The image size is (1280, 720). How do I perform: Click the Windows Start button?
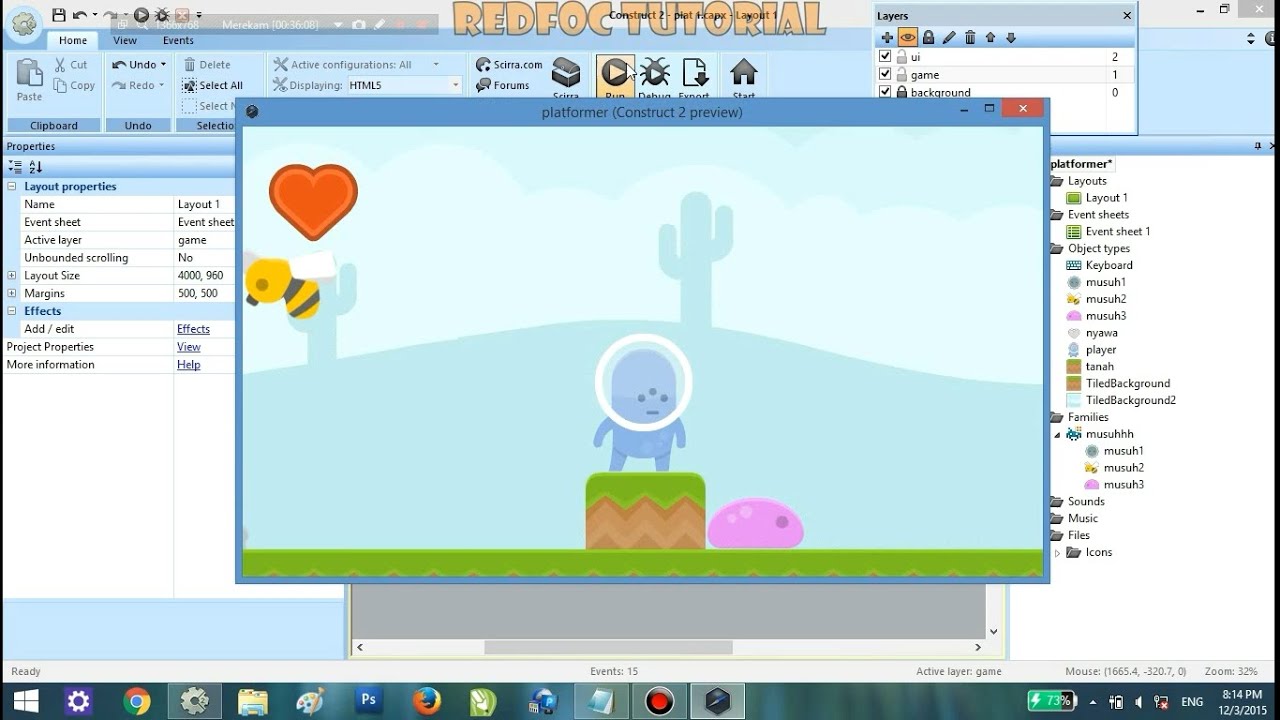[24, 701]
